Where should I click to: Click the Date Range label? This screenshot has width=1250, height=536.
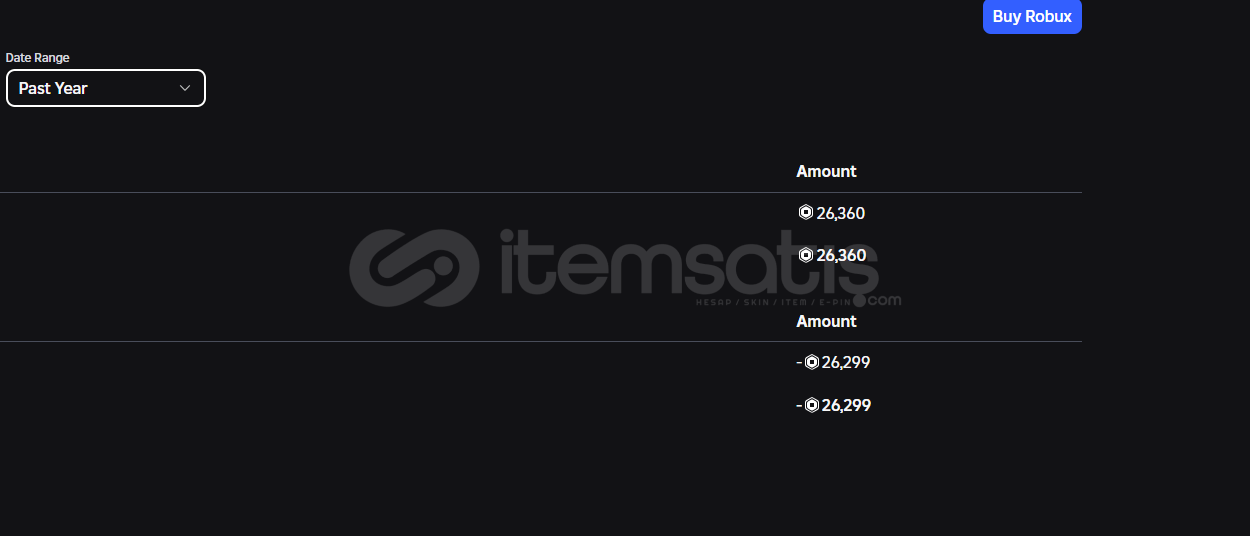[38, 58]
